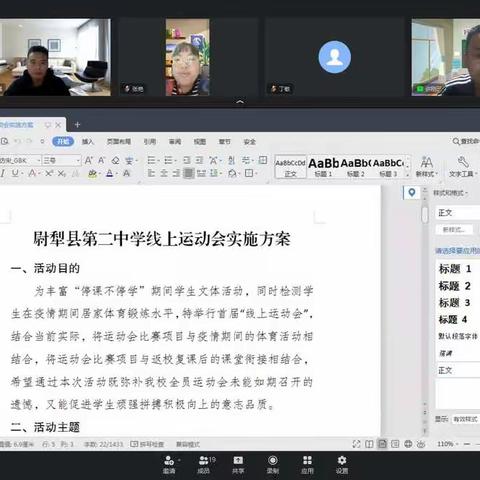This screenshot has height=480, width=480.
Task: Open the Page Layout ribbon tab
Action: point(119,141)
